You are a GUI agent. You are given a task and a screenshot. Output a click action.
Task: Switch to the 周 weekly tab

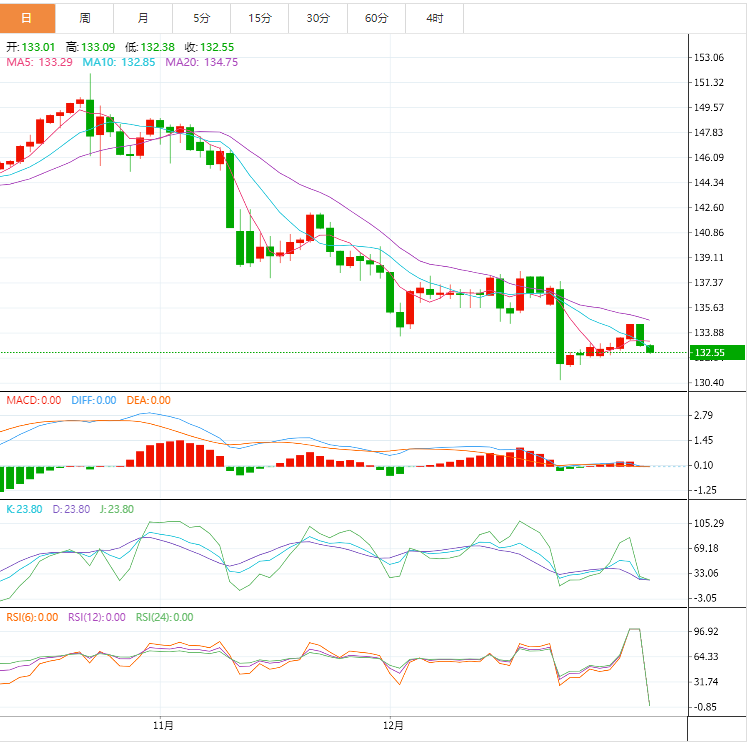pyautogui.click(x=85, y=18)
